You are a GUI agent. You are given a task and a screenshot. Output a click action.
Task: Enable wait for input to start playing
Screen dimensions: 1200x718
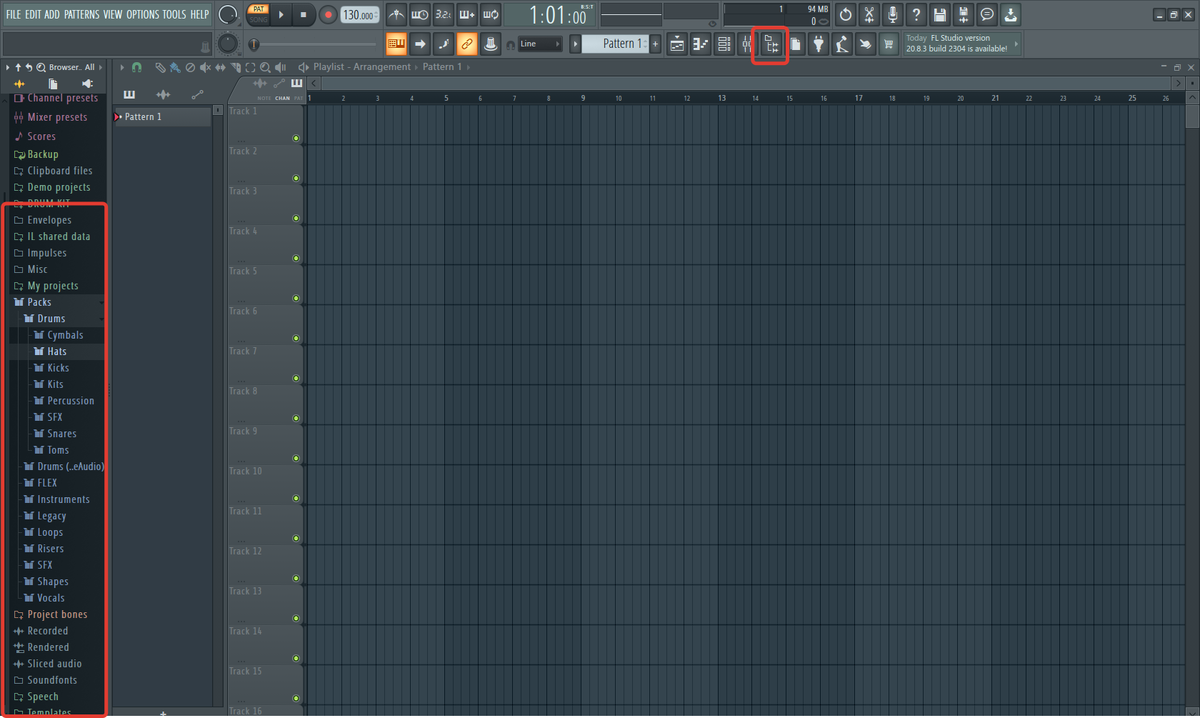point(420,15)
